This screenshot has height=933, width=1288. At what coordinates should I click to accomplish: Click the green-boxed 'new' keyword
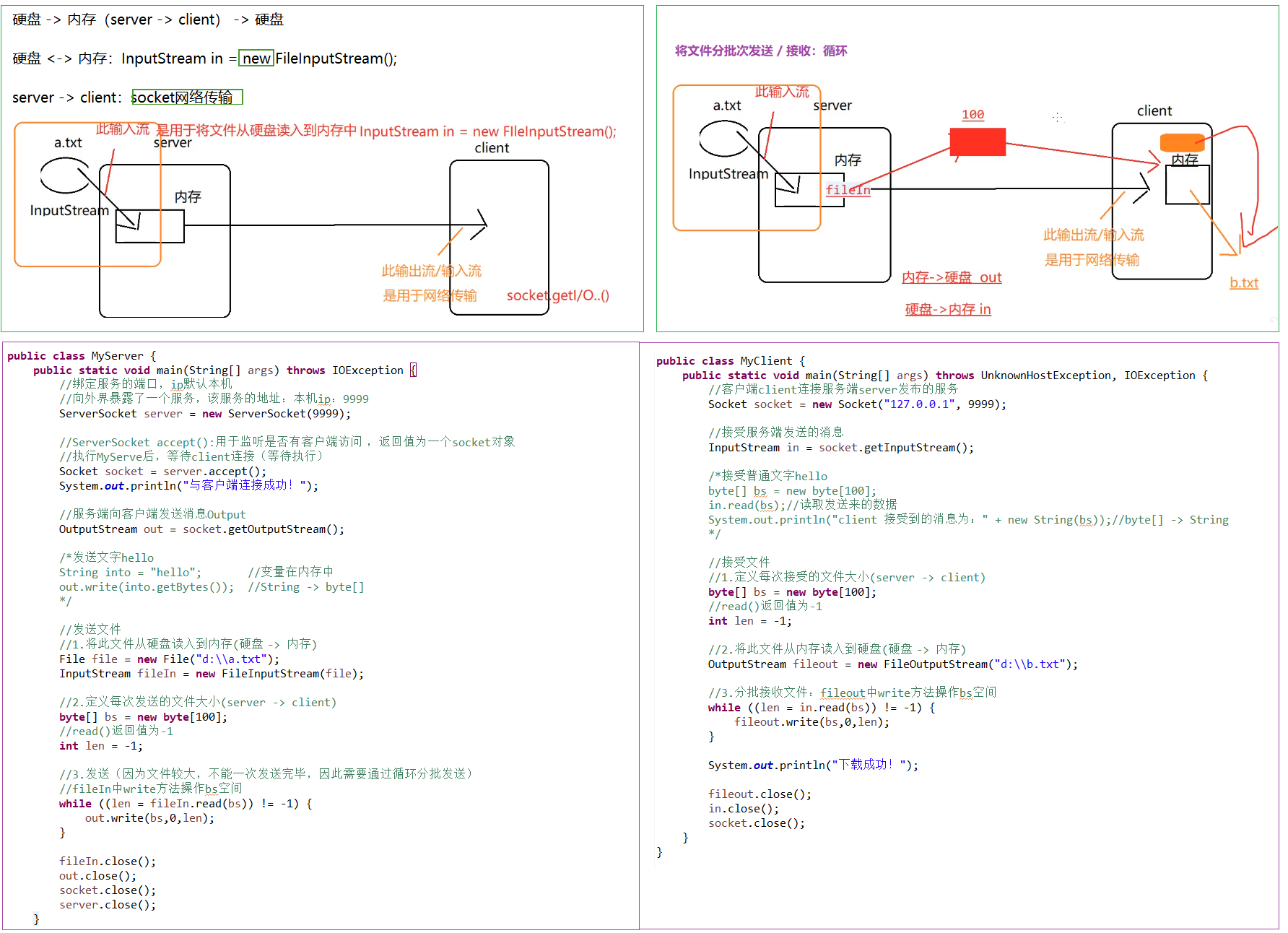pos(256,58)
